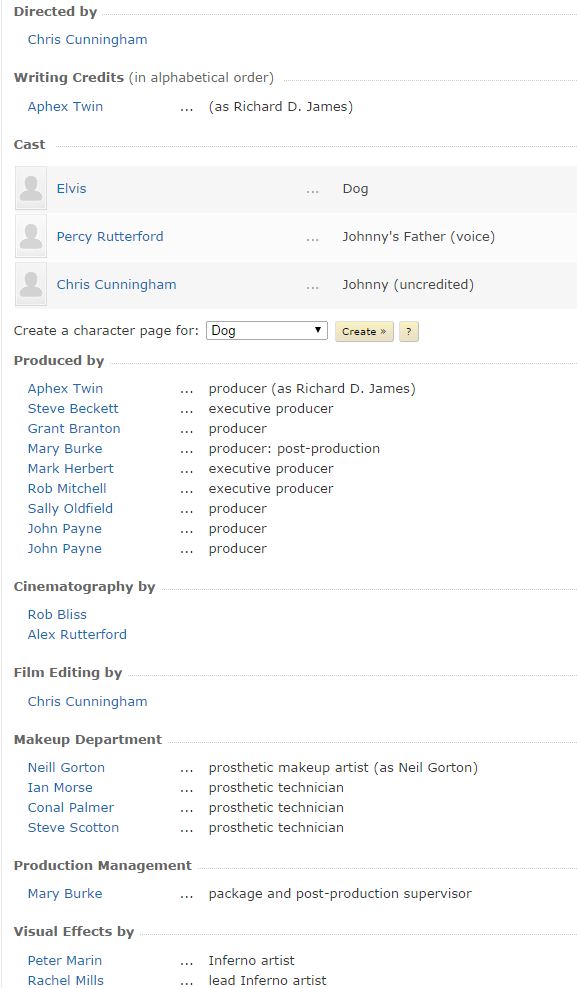577x988 pixels.
Task: Click the question mark help button
Action: point(409,331)
